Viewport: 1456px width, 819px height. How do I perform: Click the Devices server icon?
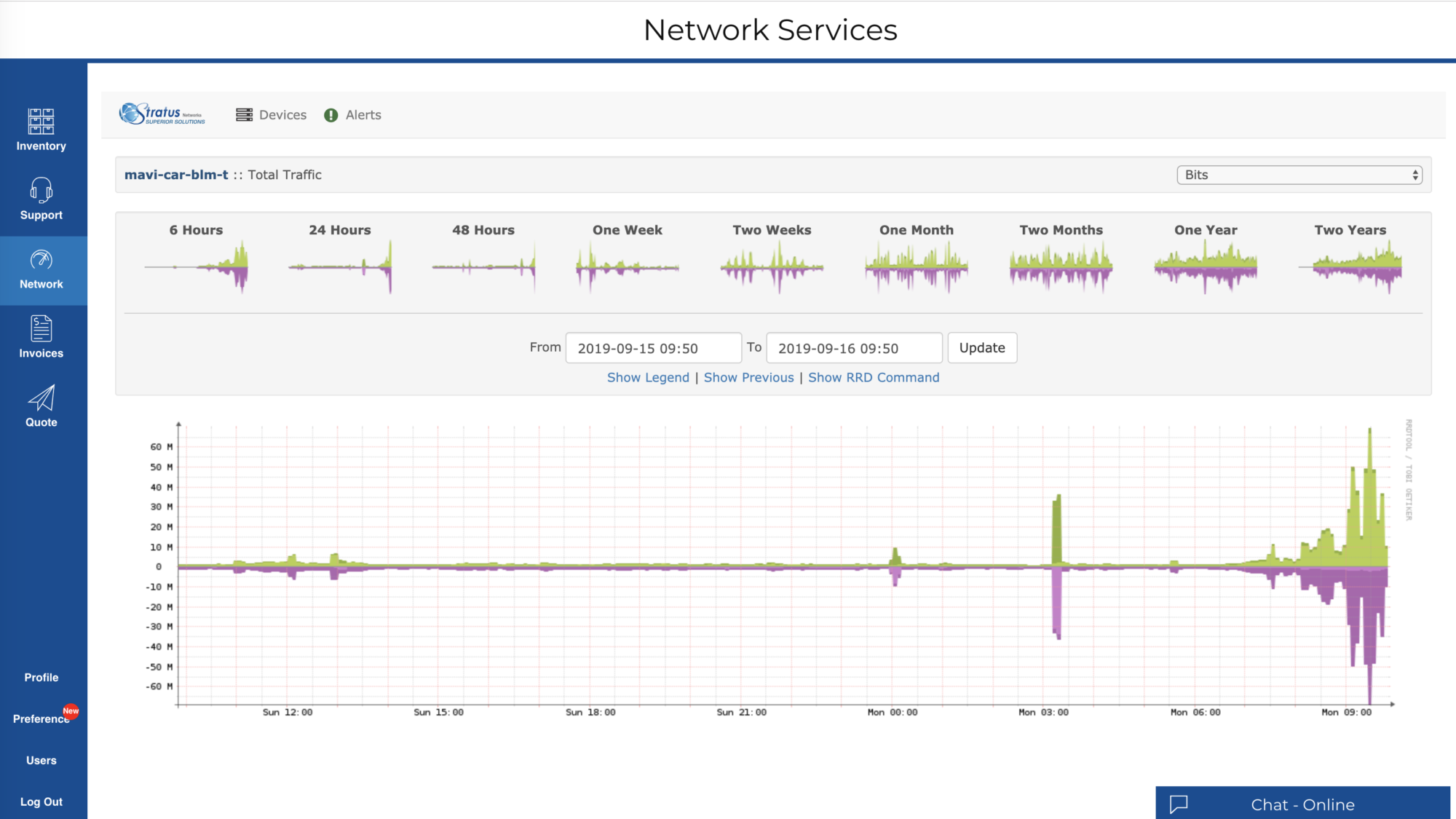(244, 115)
